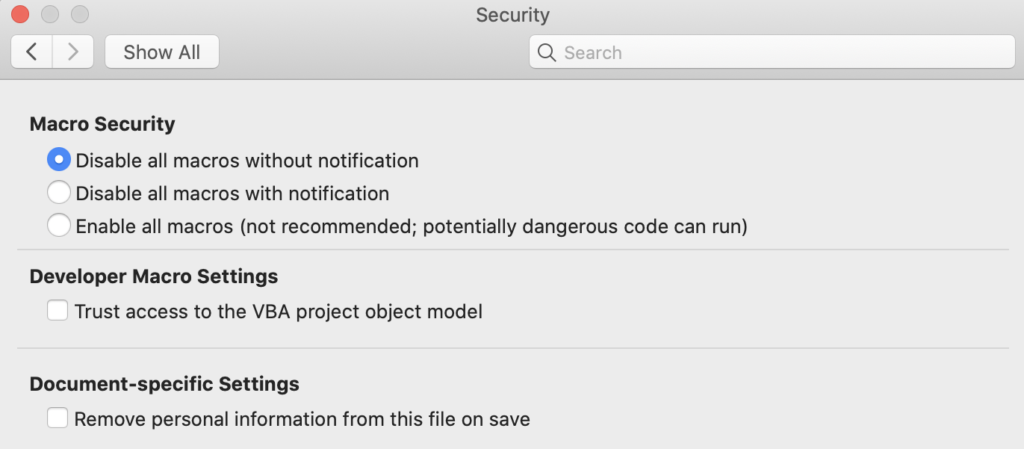
Task: Tick Remove personal information on save checkbox
Action: point(57,418)
